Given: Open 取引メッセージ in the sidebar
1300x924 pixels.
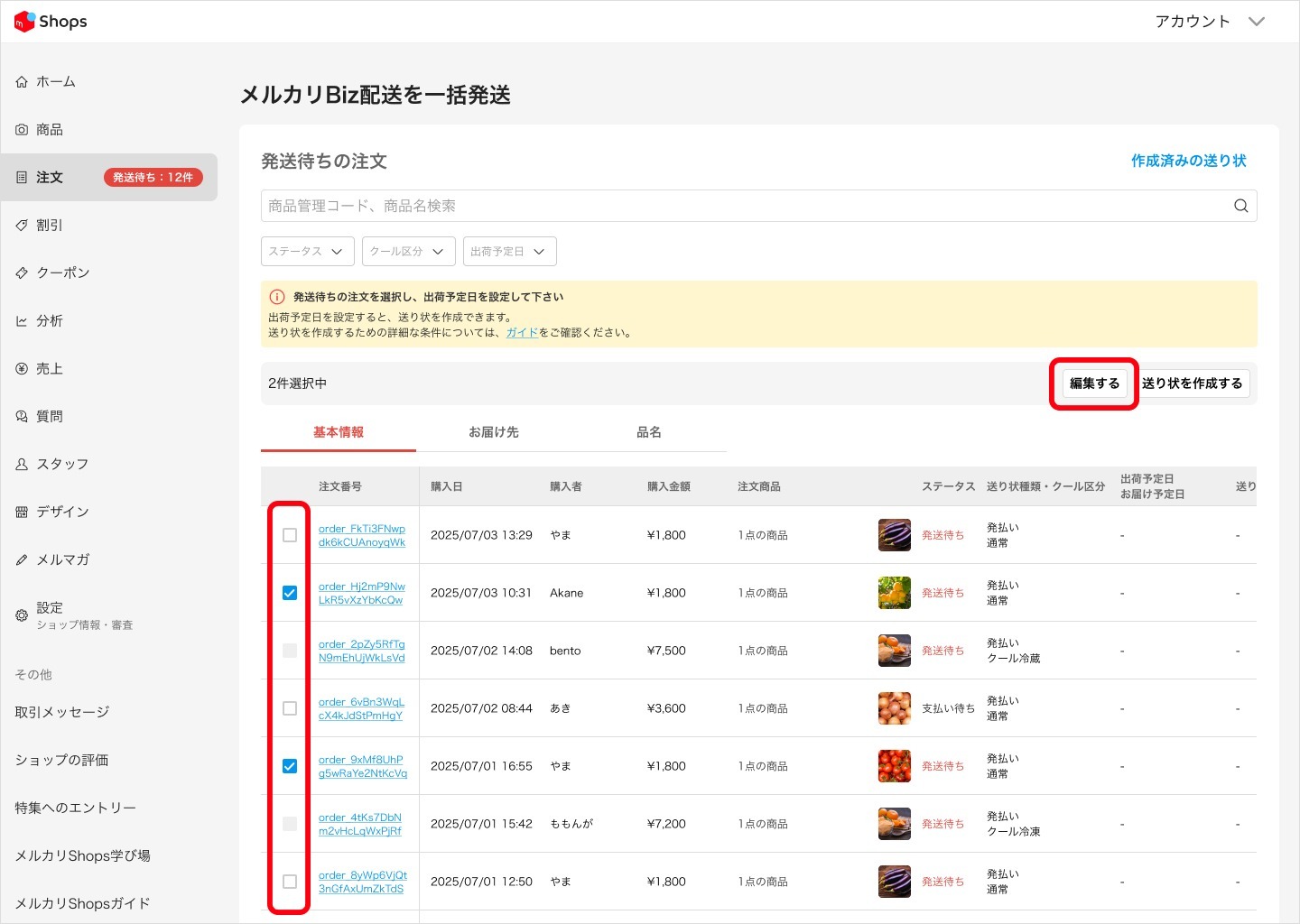Looking at the screenshot, I should tap(62, 712).
